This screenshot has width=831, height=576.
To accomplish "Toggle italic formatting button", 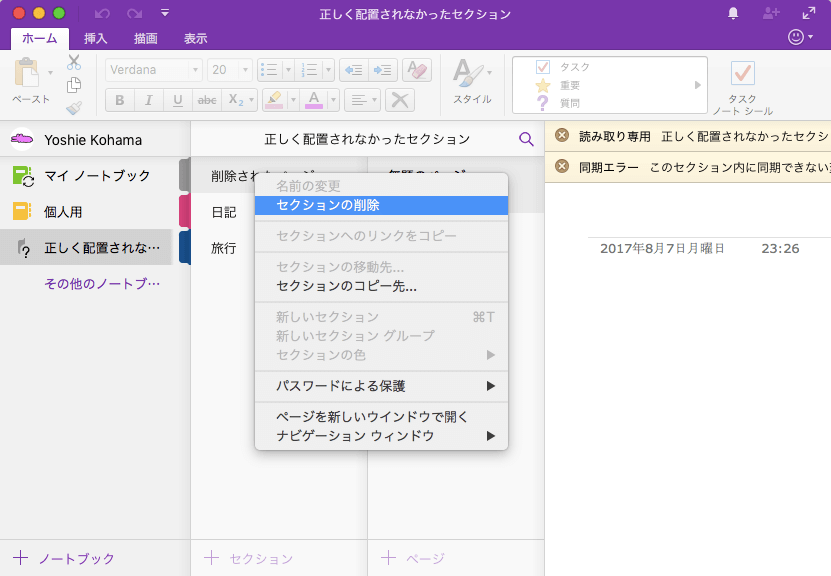I will (148, 100).
